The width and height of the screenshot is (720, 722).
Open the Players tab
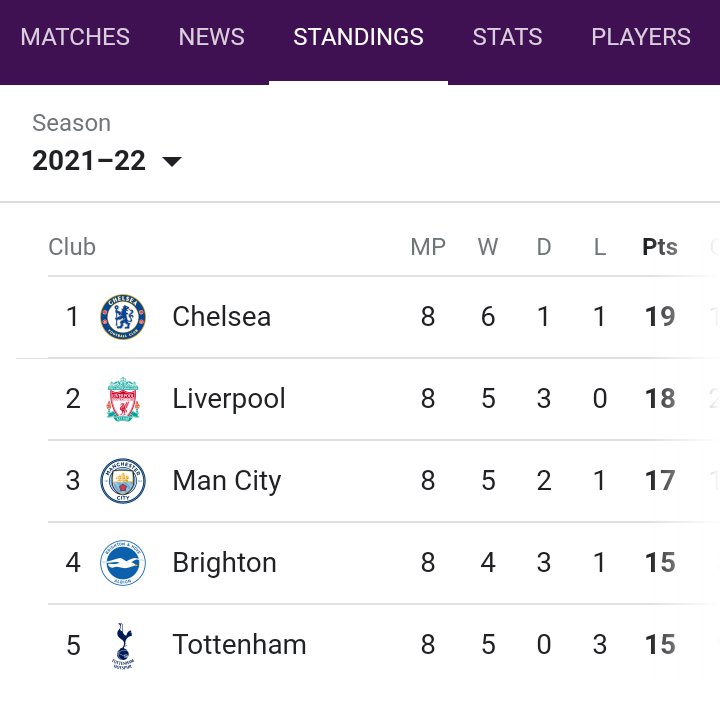(x=641, y=37)
